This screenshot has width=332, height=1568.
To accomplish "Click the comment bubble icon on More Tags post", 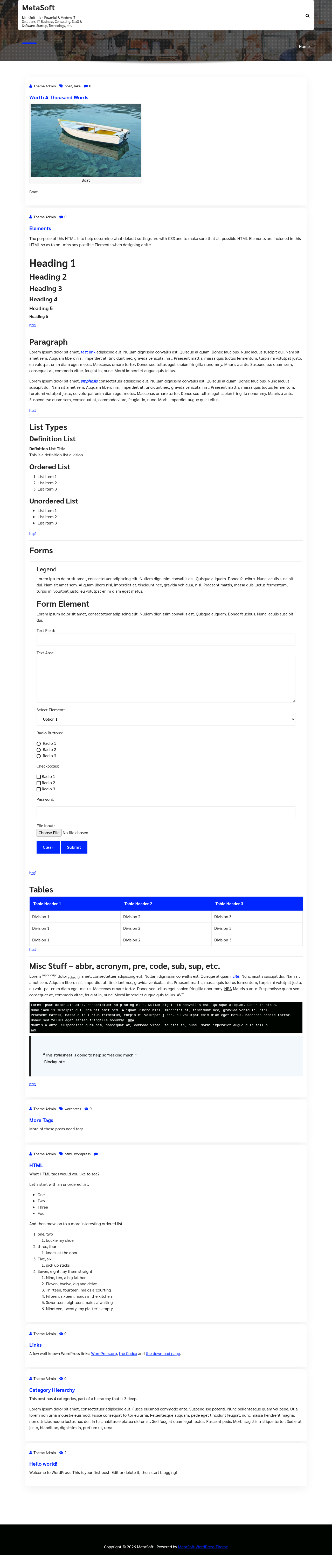I will click(87, 1109).
